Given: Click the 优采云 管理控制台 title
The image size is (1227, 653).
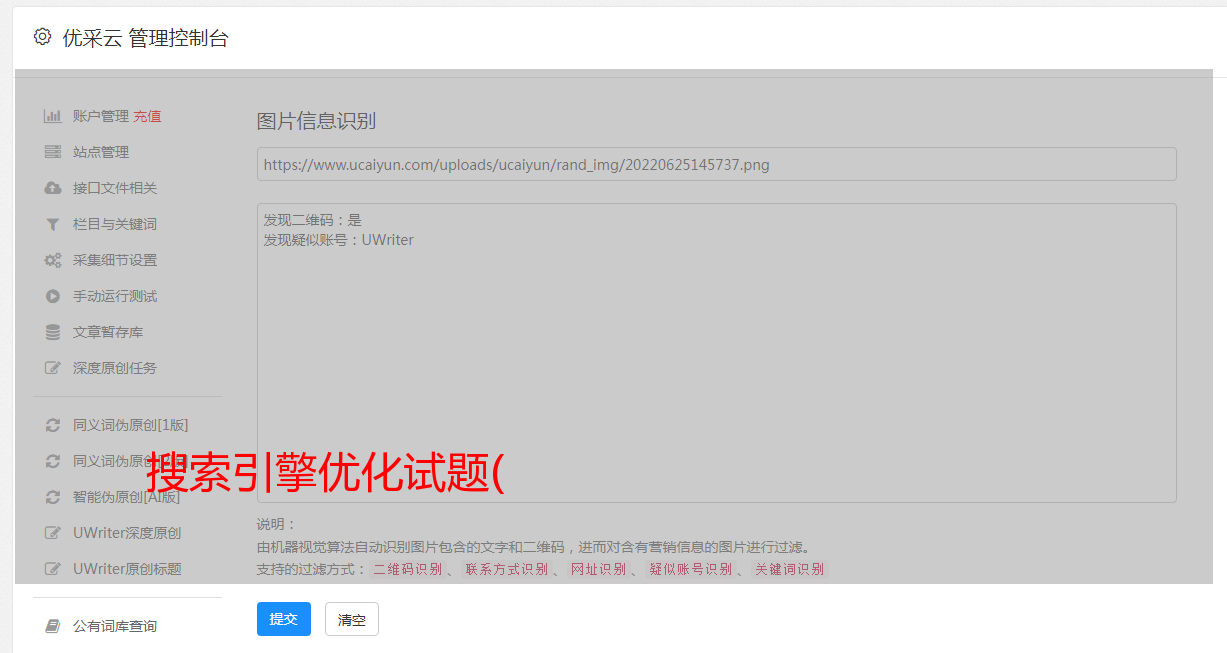Looking at the screenshot, I should pos(145,38).
